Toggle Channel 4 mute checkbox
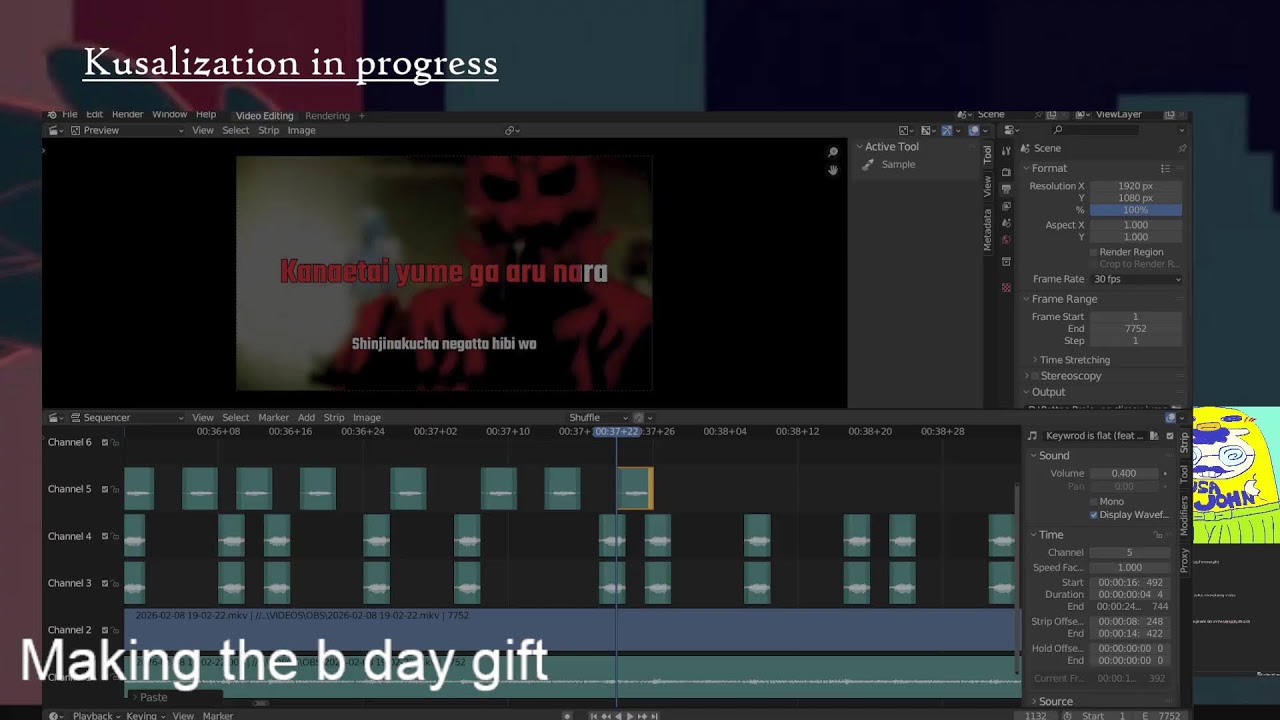1280x720 pixels. click(104, 536)
